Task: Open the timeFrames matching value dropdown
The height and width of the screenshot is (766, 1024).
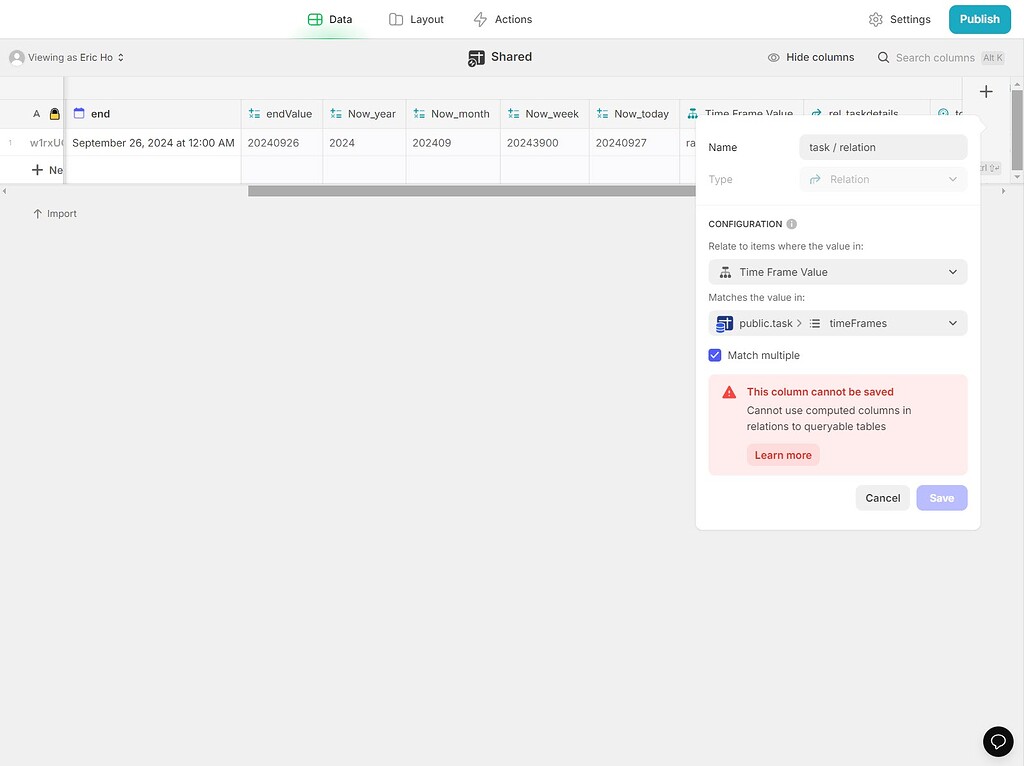Action: click(x=837, y=323)
